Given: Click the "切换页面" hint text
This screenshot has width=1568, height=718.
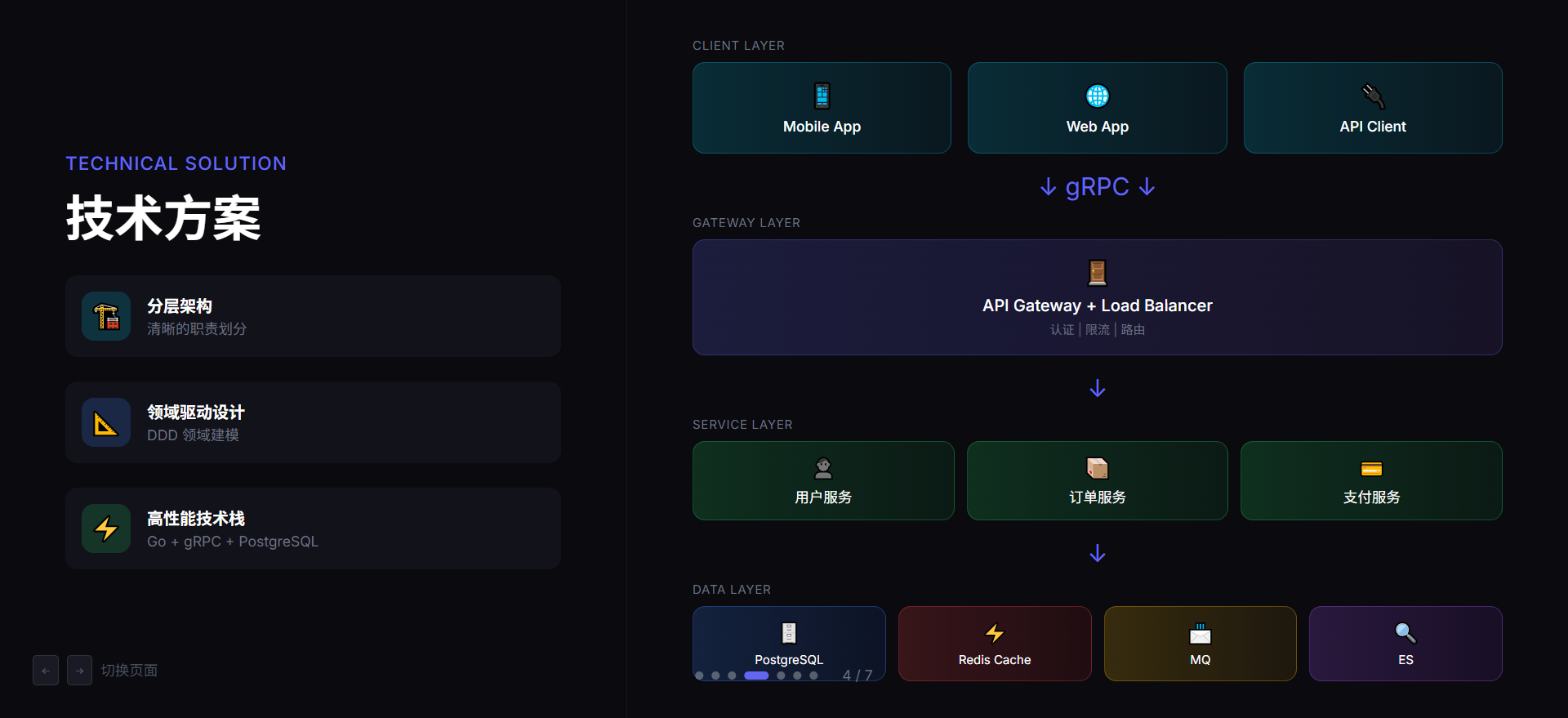Looking at the screenshot, I should [129, 671].
